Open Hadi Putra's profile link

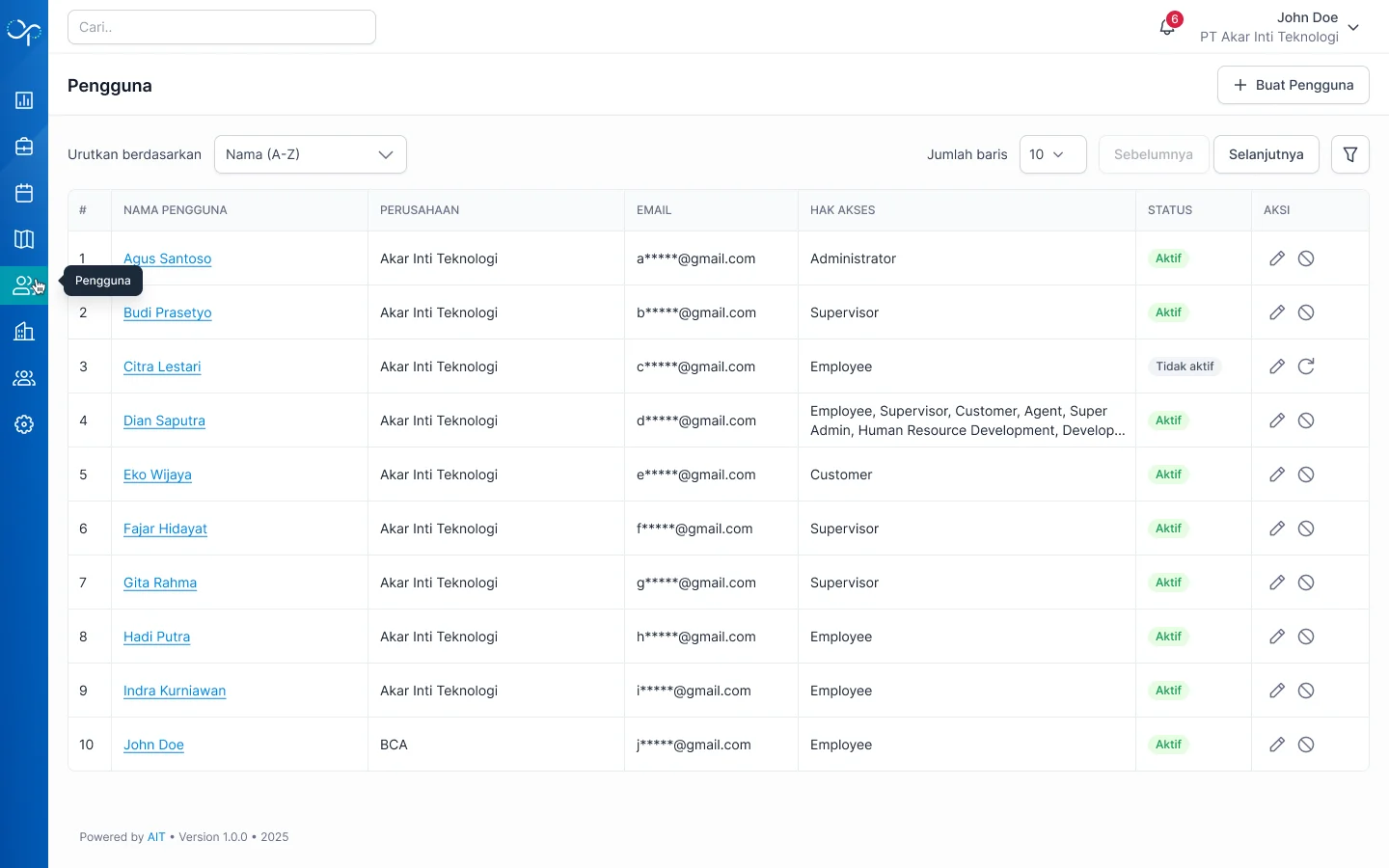coord(156,637)
